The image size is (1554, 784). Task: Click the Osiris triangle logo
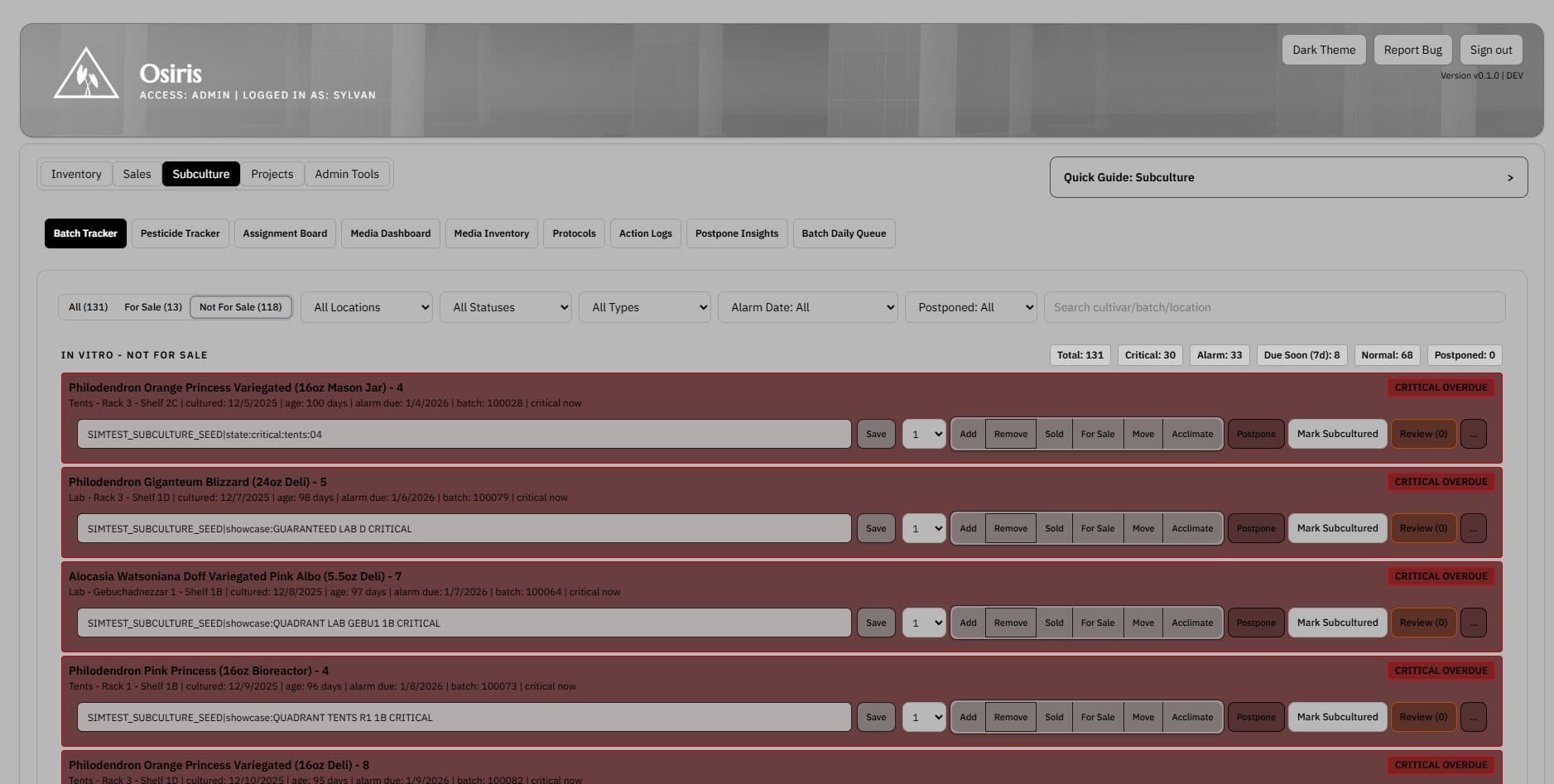(85, 73)
